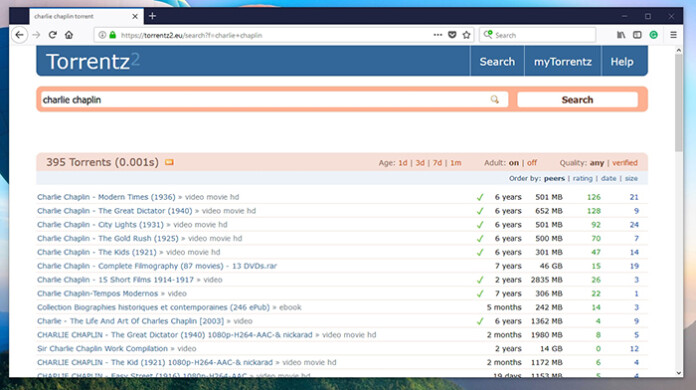Open Charlie Chaplin-Tempos Modernos link
696x390 pixels.
tap(98, 293)
